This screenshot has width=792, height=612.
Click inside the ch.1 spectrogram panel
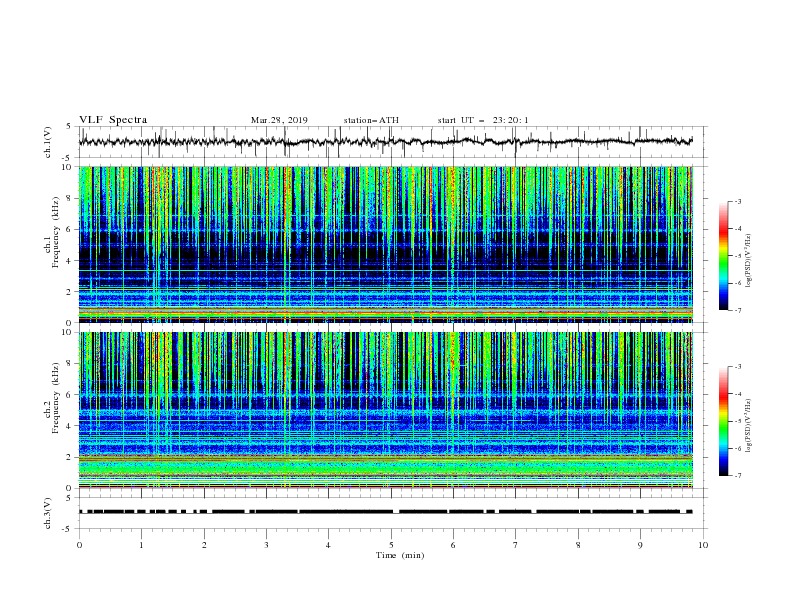click(386, 244)
